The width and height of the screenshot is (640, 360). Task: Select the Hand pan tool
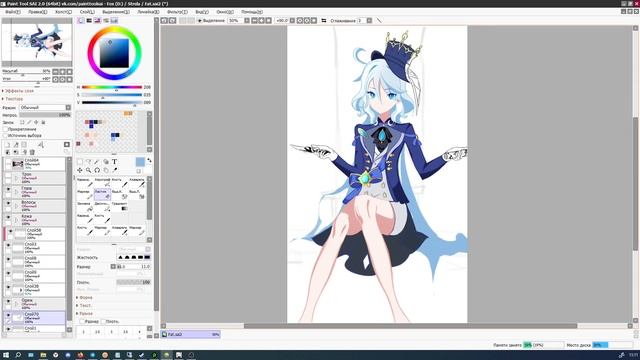[106, 170]
